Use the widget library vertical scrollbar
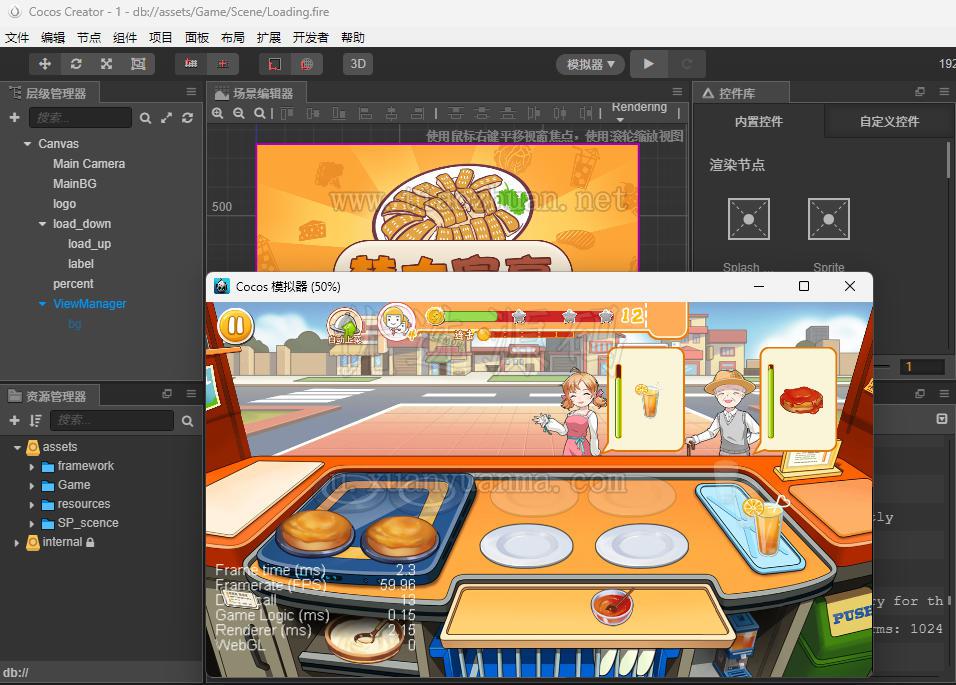 (x=948, y=160)
